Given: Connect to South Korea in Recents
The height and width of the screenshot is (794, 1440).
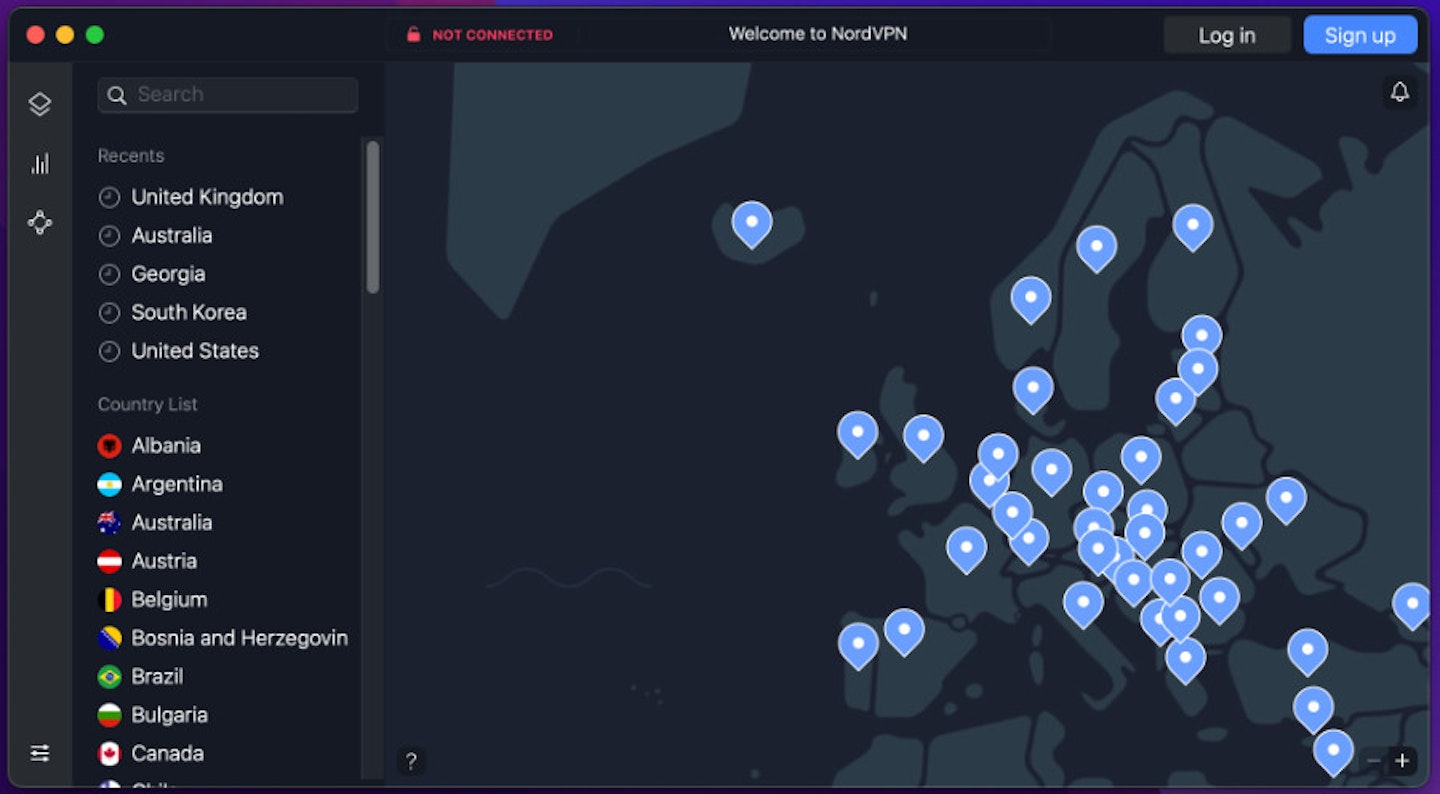Looking at the screenshot, I should pyautogui.click(x=172, y=312).
